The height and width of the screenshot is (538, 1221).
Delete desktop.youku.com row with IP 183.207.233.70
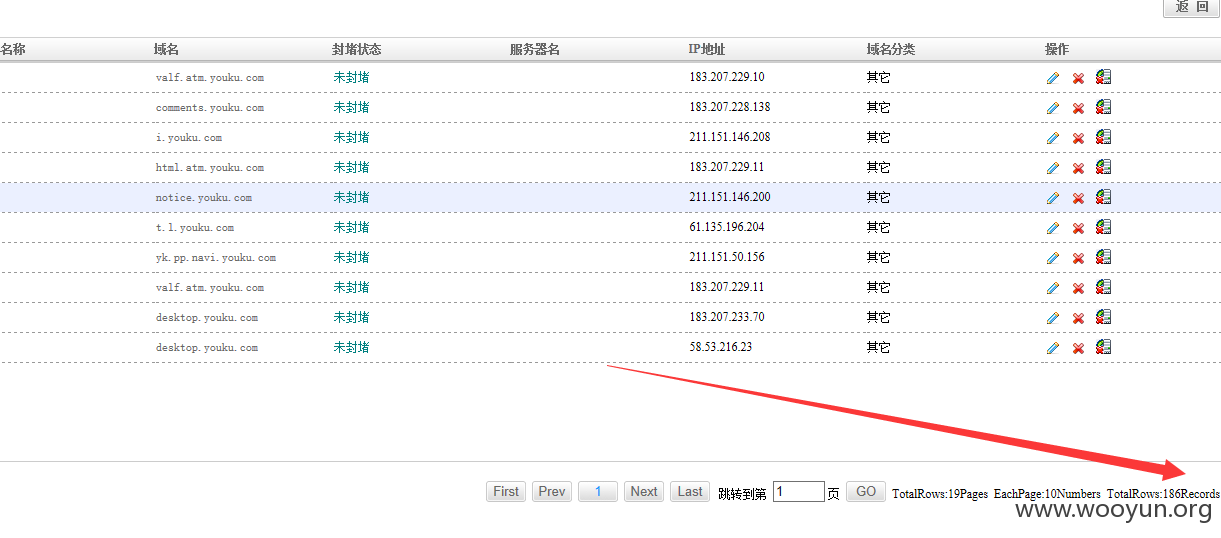pos(1078,318)
